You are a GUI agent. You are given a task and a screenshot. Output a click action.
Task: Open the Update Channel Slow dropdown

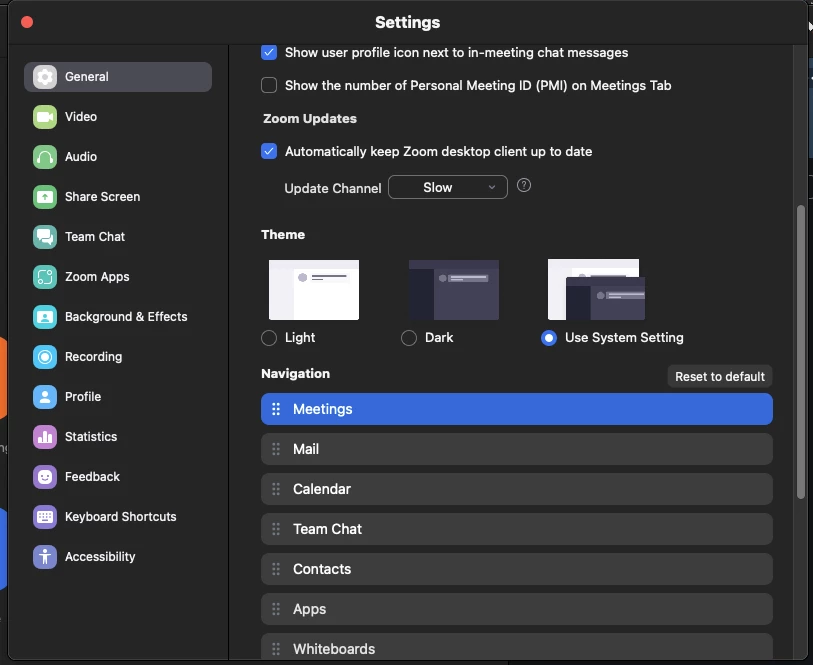(x=447, y=187)
